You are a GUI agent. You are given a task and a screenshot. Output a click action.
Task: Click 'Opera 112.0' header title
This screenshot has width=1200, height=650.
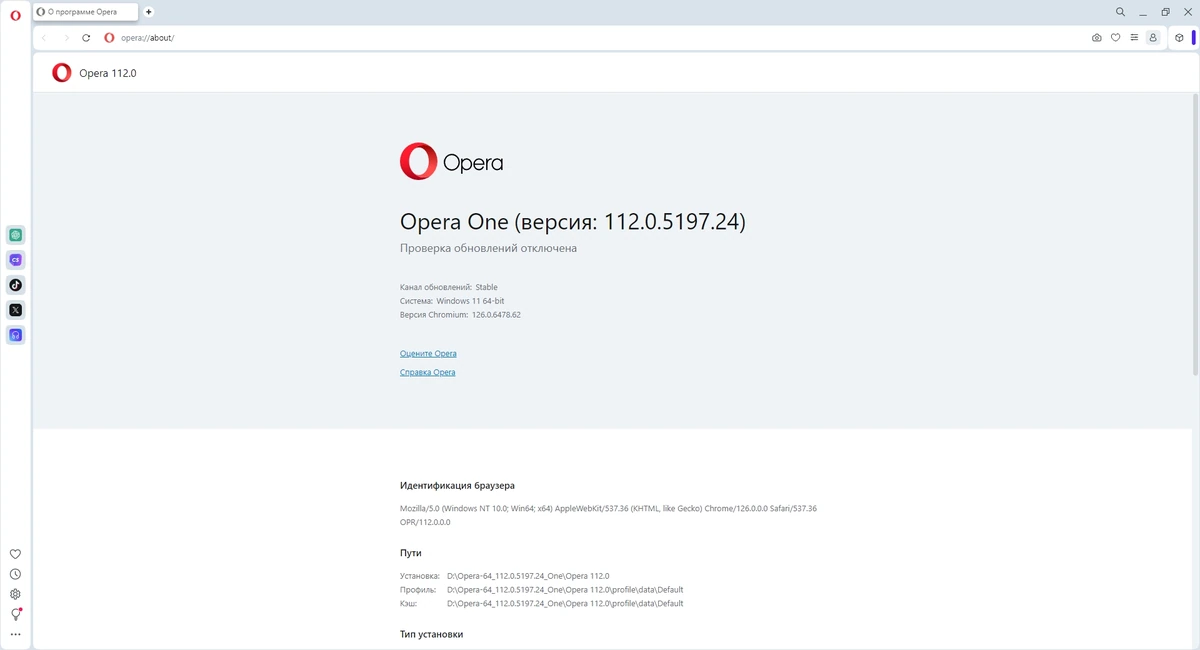(108, 73)
